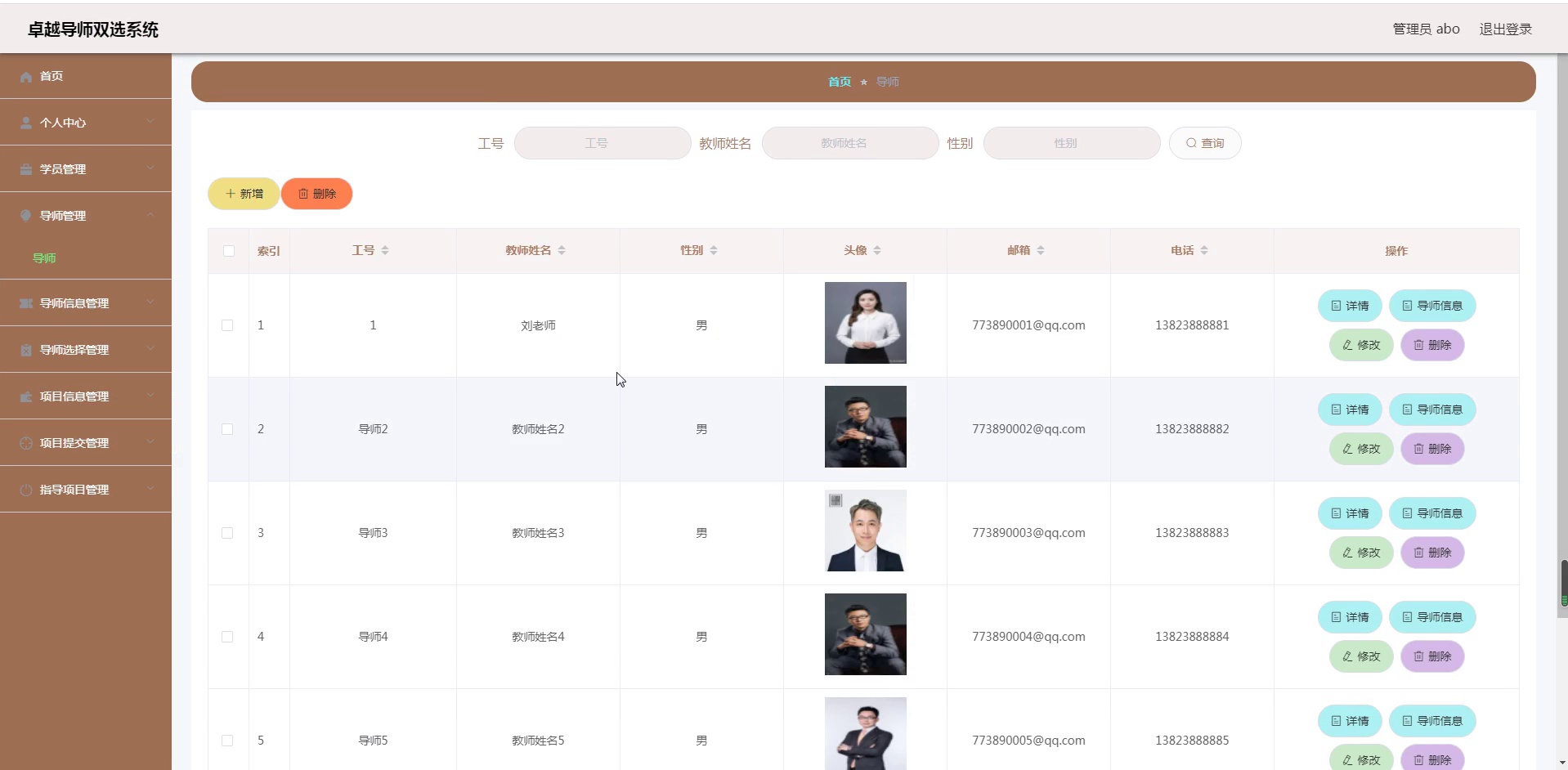Viewport: 1568px width, 770px height.
Task: Click the sort arrows on the 头像 column
Action: 877,250
